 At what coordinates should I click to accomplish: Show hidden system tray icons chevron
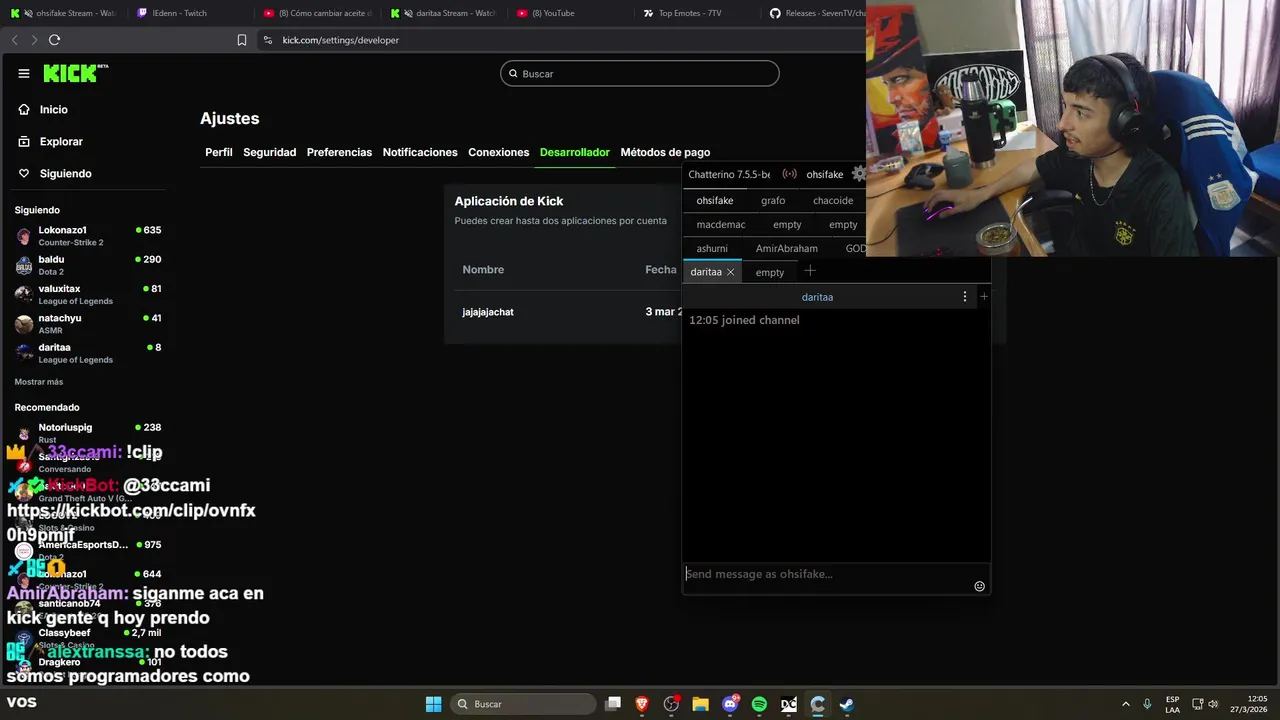[1125, 704]
